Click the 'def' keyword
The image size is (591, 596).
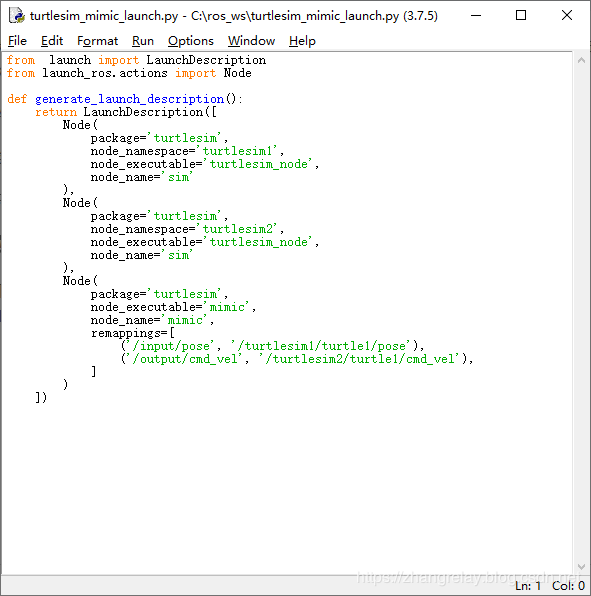click(x=17, y=99)
